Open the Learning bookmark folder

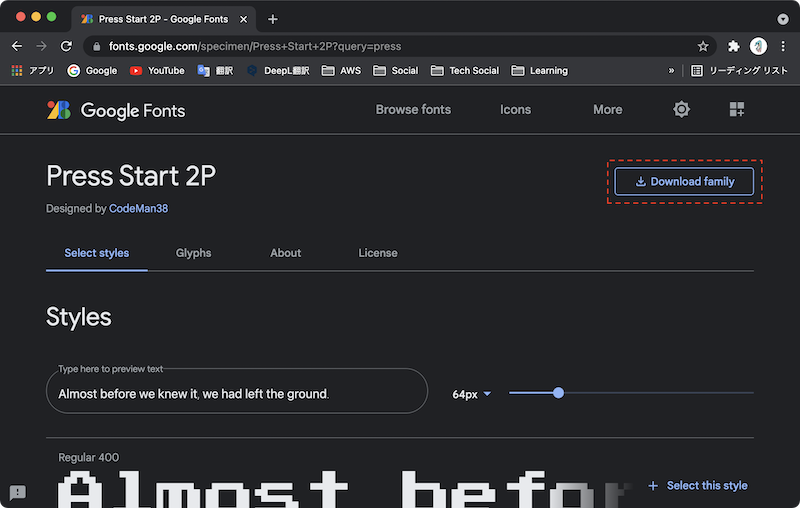pos(540,71)
